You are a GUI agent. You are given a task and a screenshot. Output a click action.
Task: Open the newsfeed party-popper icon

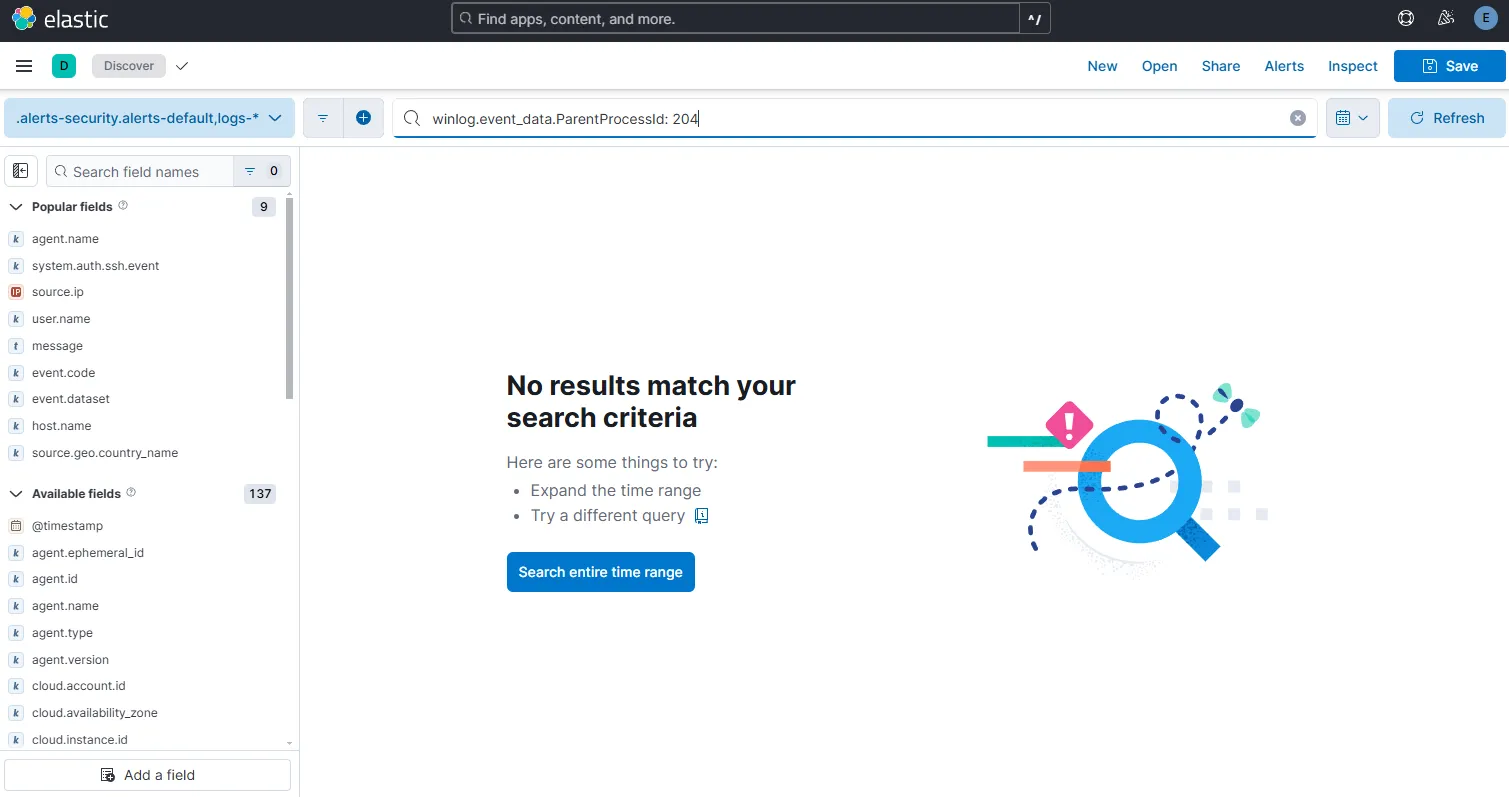coord(1445,17)
